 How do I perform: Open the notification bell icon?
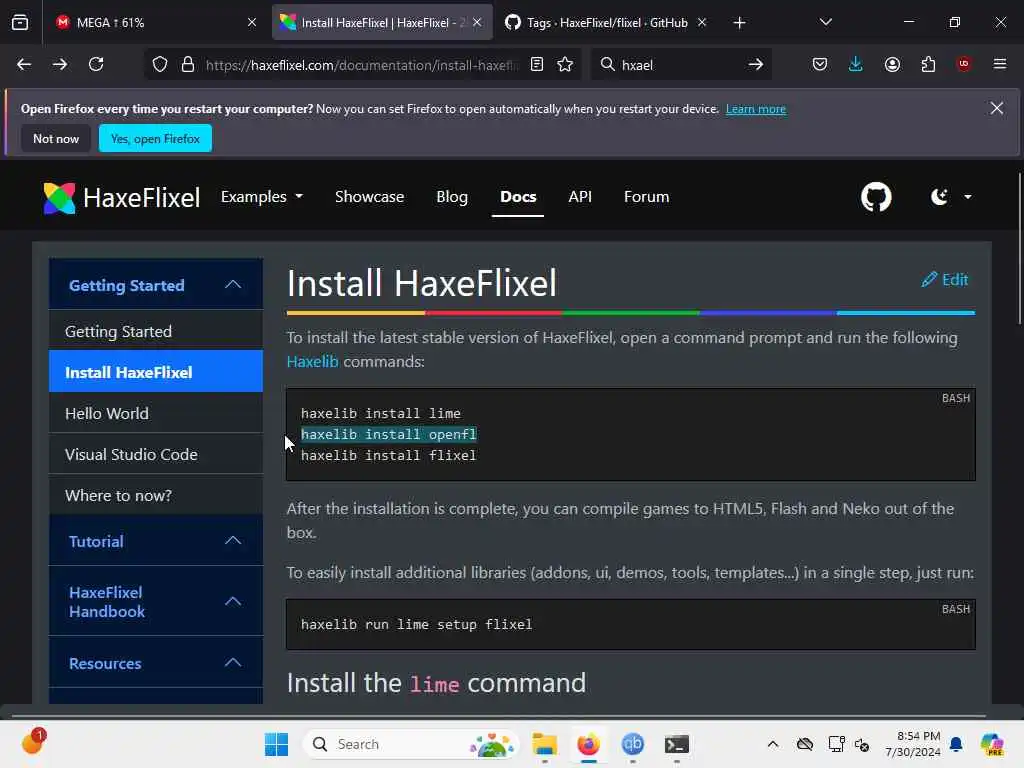pyautogui.click(x=956, y=744)
